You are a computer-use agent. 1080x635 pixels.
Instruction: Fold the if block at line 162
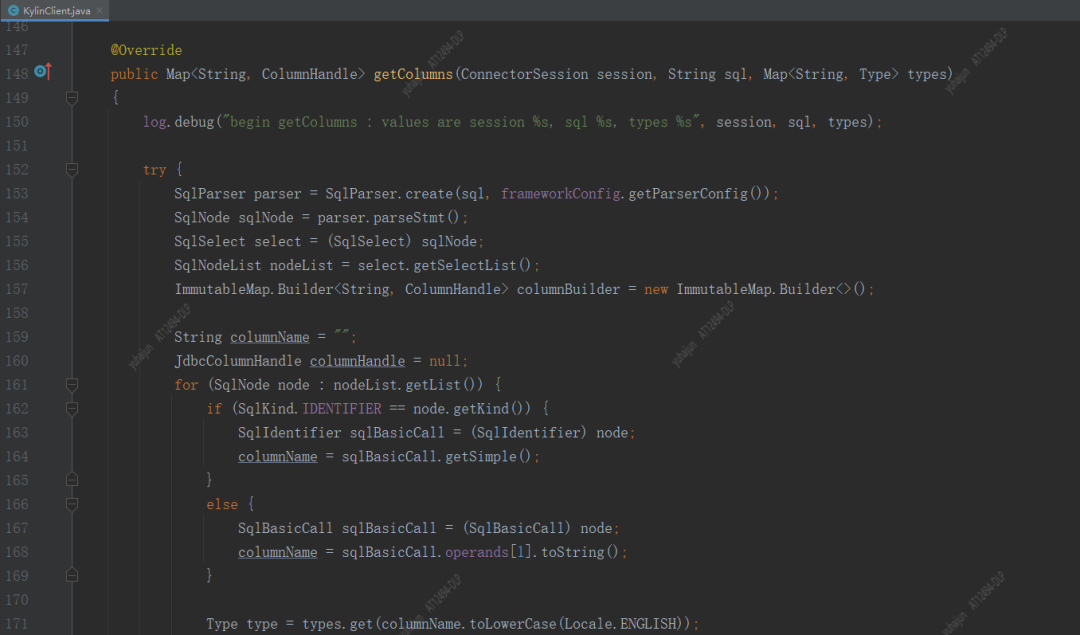coord(72,409)
